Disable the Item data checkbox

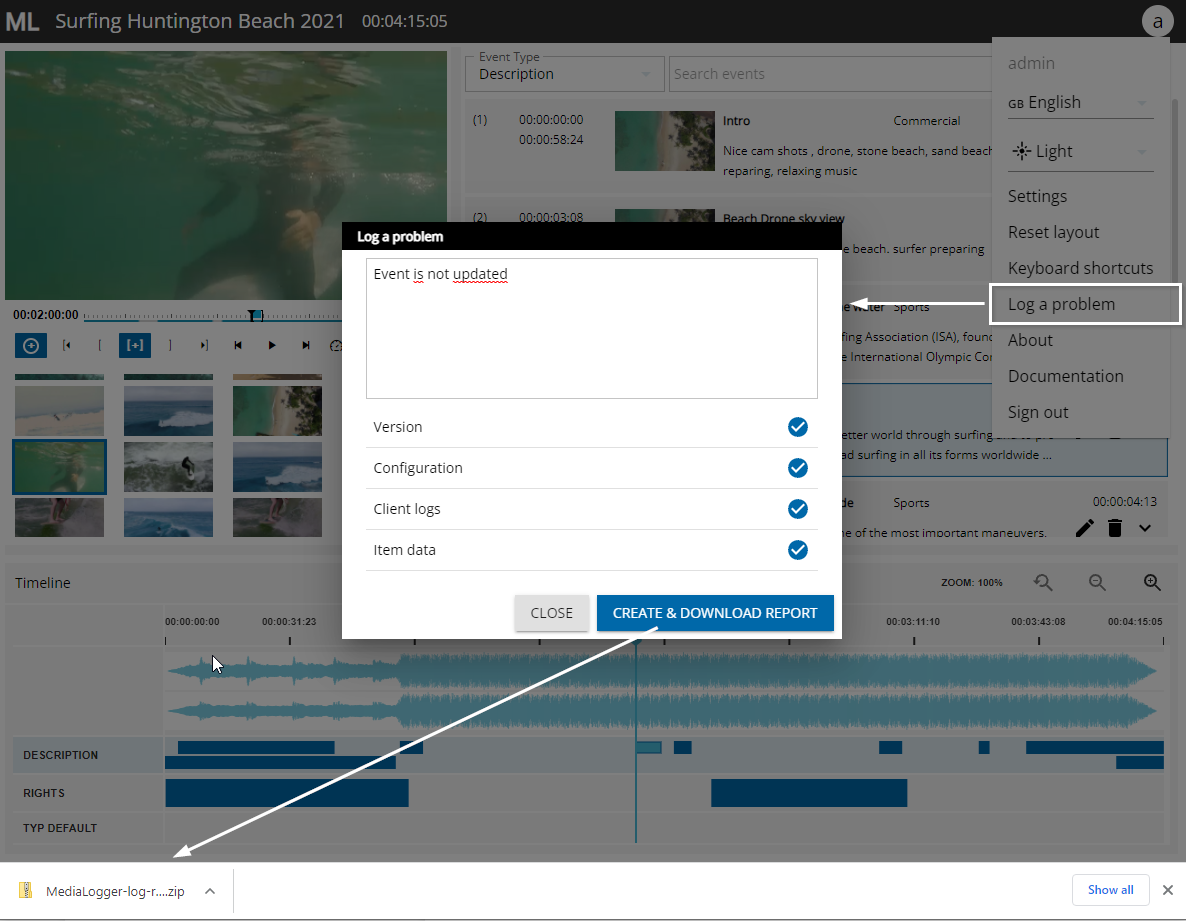pos(797,550)
